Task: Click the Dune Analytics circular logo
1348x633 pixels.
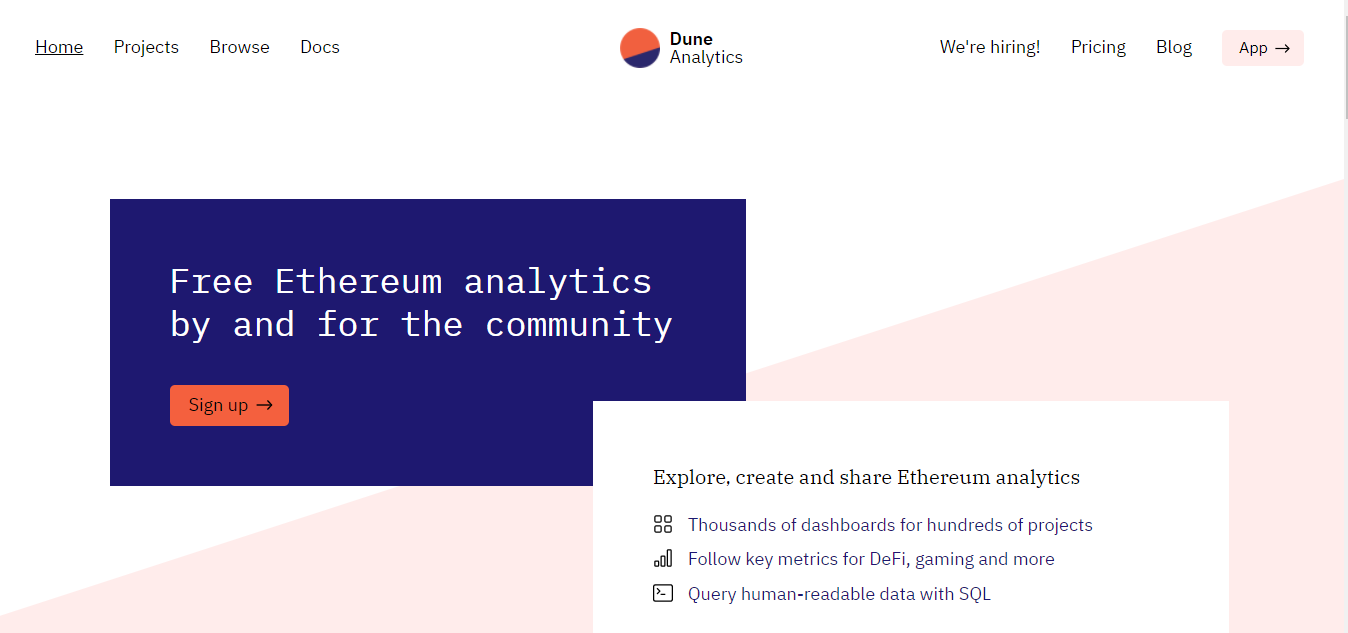Action: [x=640, y=48]
